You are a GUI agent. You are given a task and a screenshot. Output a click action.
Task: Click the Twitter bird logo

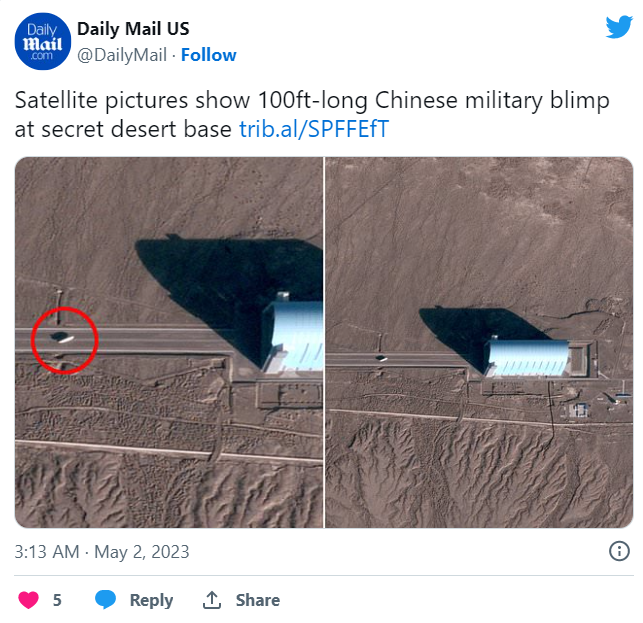619,27
